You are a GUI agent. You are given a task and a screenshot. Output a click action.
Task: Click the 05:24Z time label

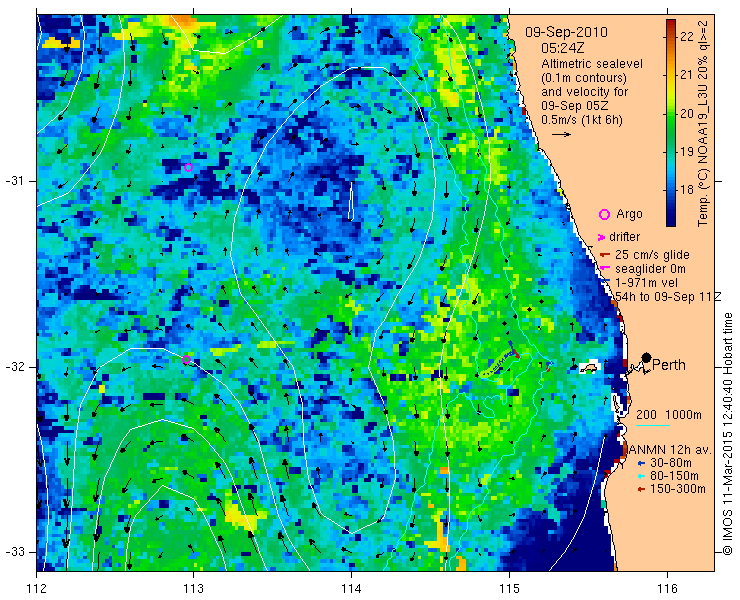tap(562, 48)
